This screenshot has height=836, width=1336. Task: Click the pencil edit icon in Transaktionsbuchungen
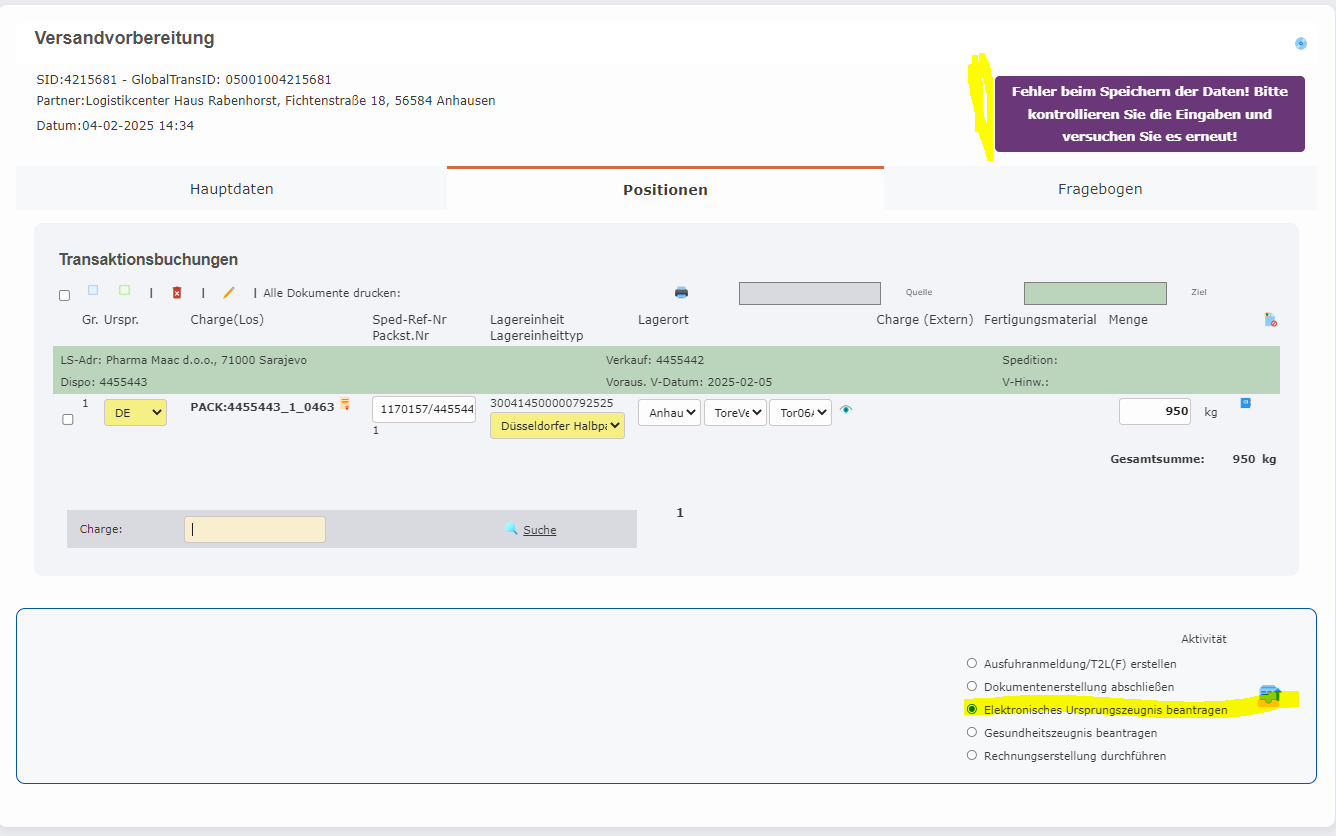click(x=226, y=293)
